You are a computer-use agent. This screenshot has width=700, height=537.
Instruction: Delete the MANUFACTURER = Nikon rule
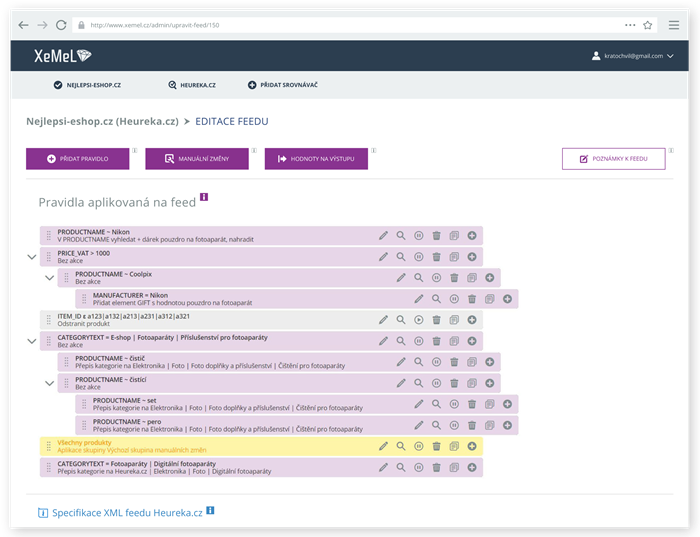click(x=472, y=299)
